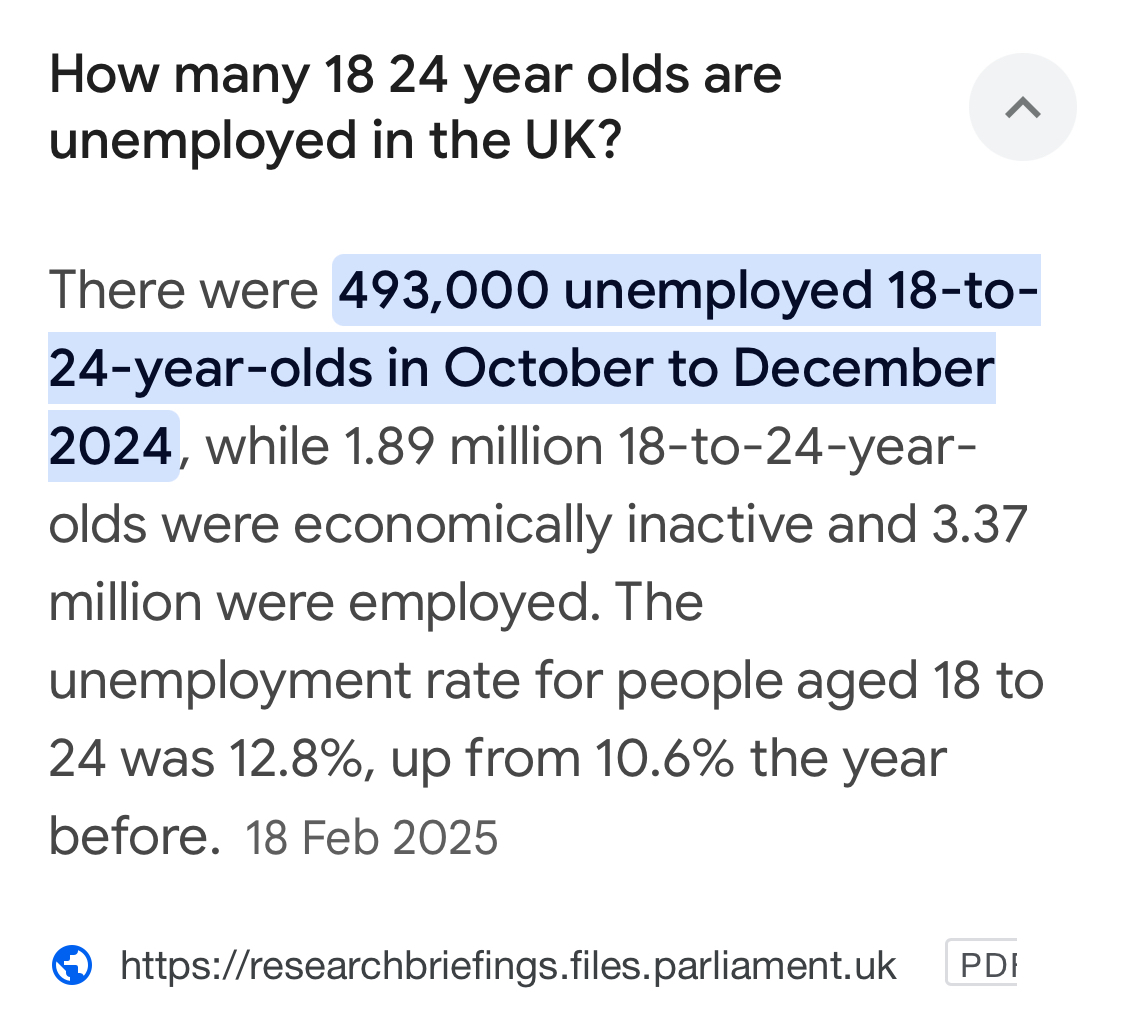Click the highlighted '2024' text

coord(110,446)
